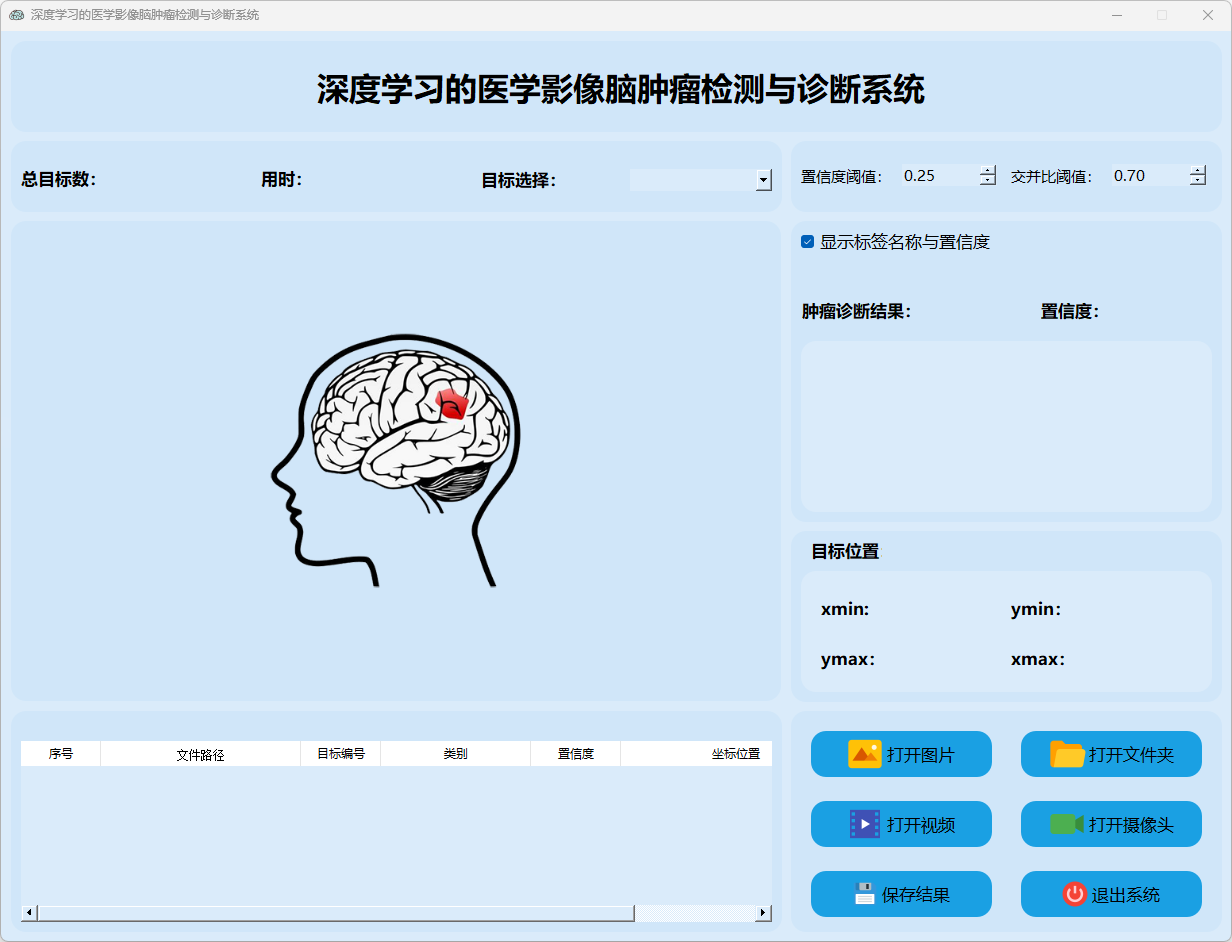Viewport: 1232px width, 942px height.
Task: Decrease 置信度阈值 with down arrow
Action: click(x=988, y=181)
